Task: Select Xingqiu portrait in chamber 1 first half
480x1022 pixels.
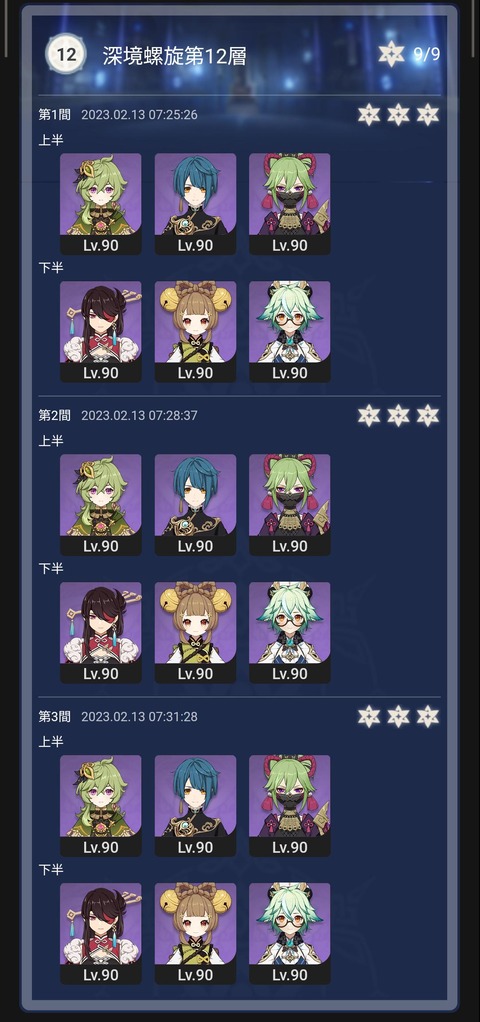Action: pyautogui.click(x=195, y=204)
